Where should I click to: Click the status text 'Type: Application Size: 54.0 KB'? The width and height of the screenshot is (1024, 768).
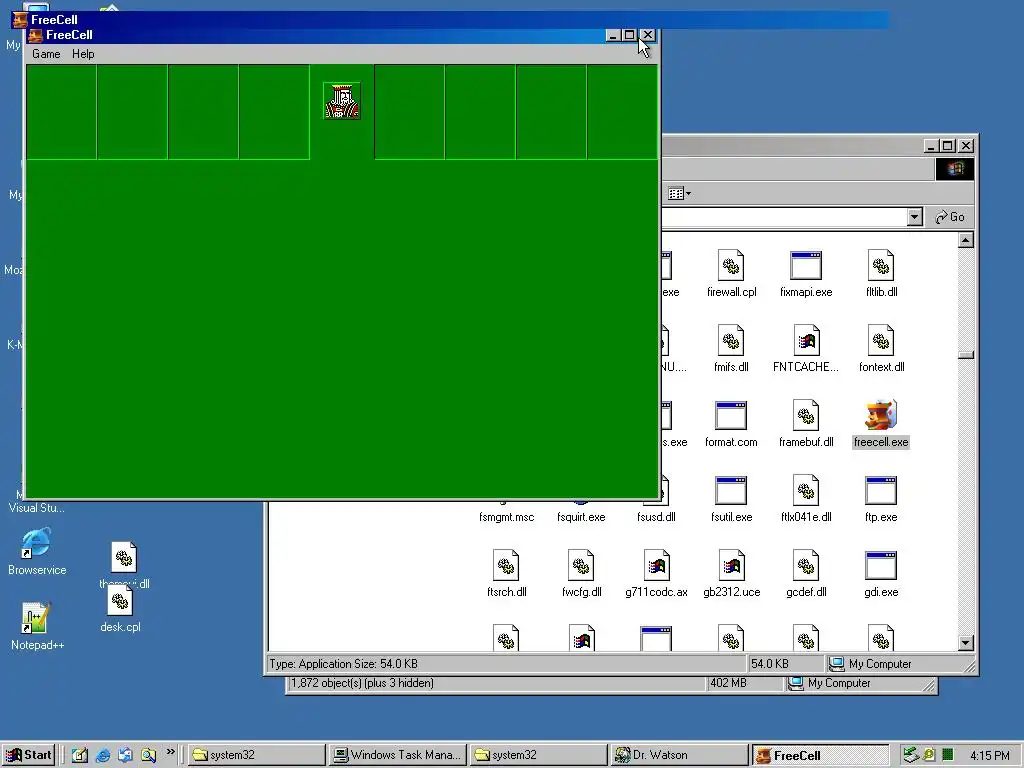point(344,664)
